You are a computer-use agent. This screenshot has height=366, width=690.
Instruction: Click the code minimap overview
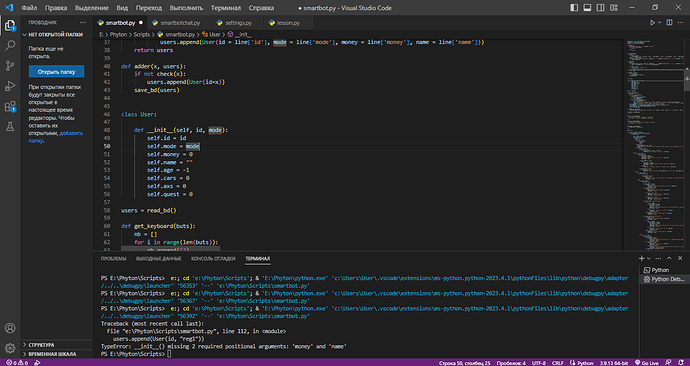tap(653, 145)
